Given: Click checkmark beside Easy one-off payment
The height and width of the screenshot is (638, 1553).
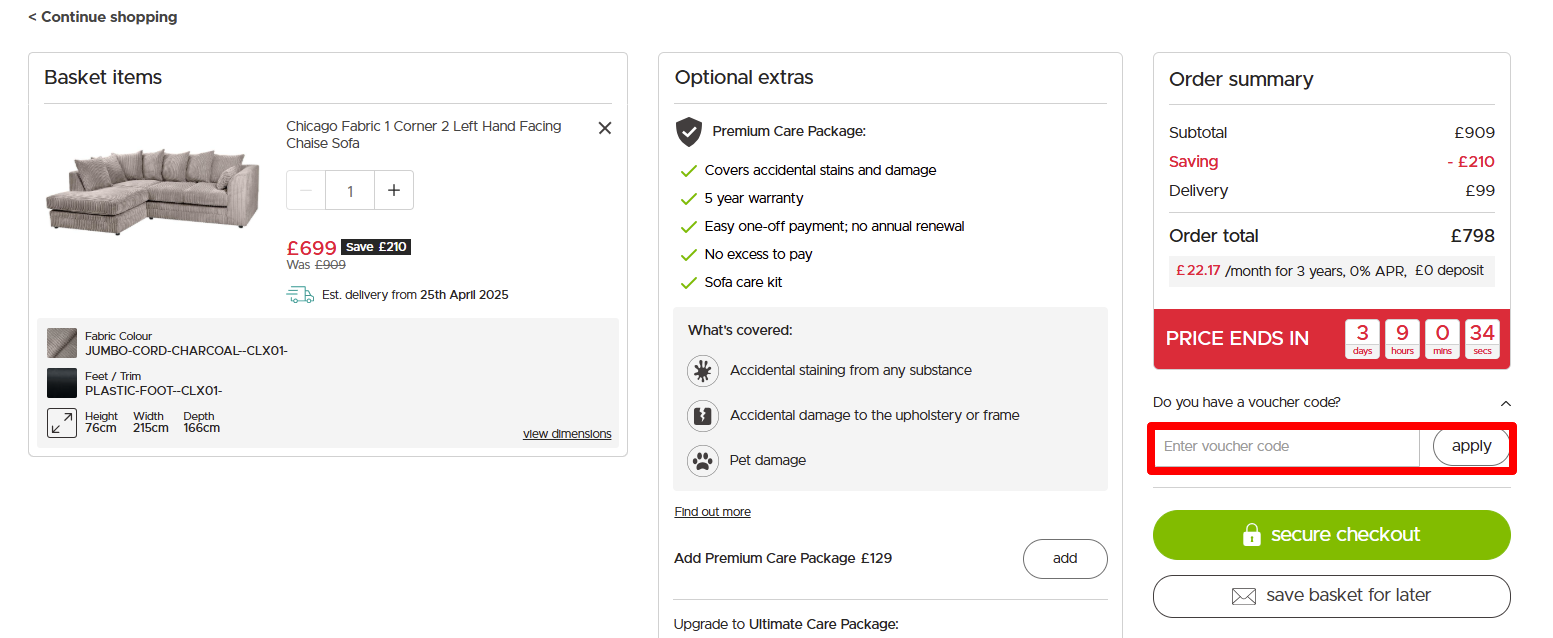Looking at the screenshot, I should (688, 227).
